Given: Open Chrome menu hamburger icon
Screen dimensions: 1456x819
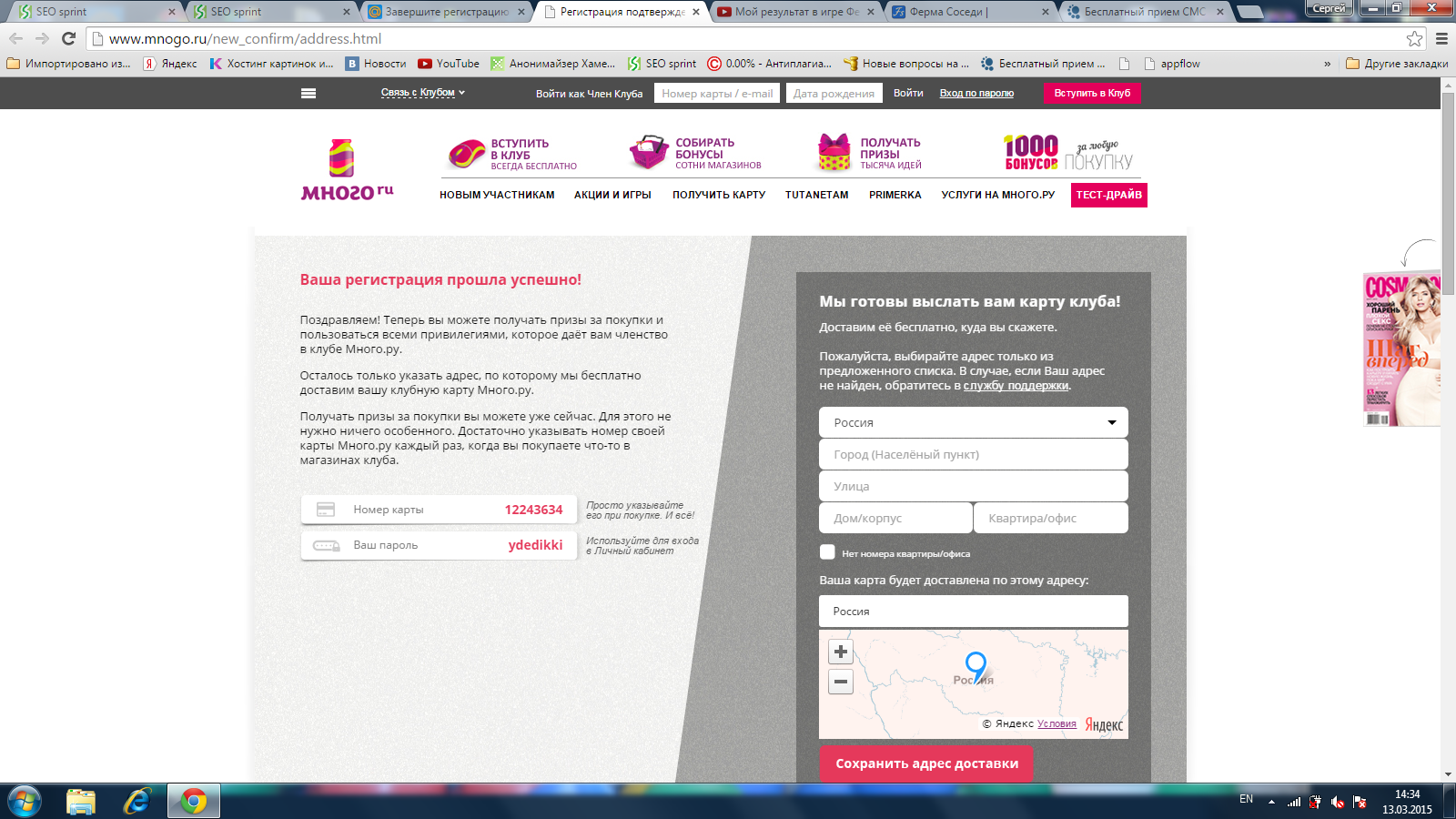Looking at the screenshot, I should click(1441, 38).
